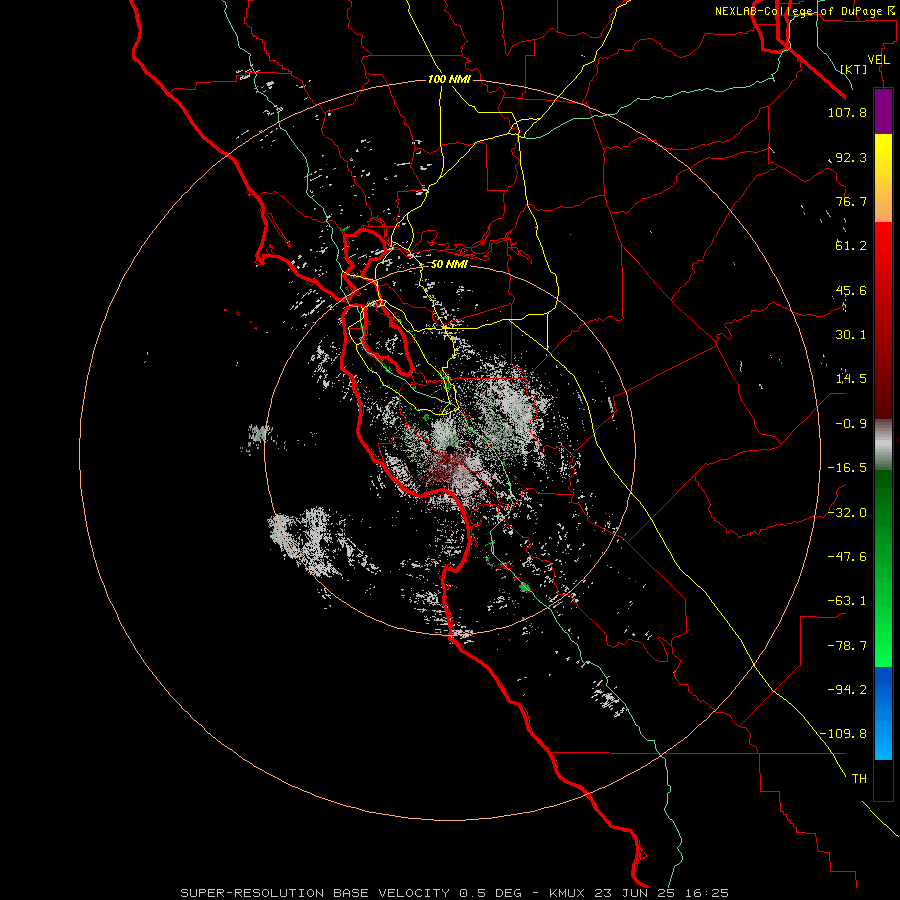Click the 61.2 legend value
This screenshot has width=900, height=900.
pyautogui.click(x=851, y=246)
